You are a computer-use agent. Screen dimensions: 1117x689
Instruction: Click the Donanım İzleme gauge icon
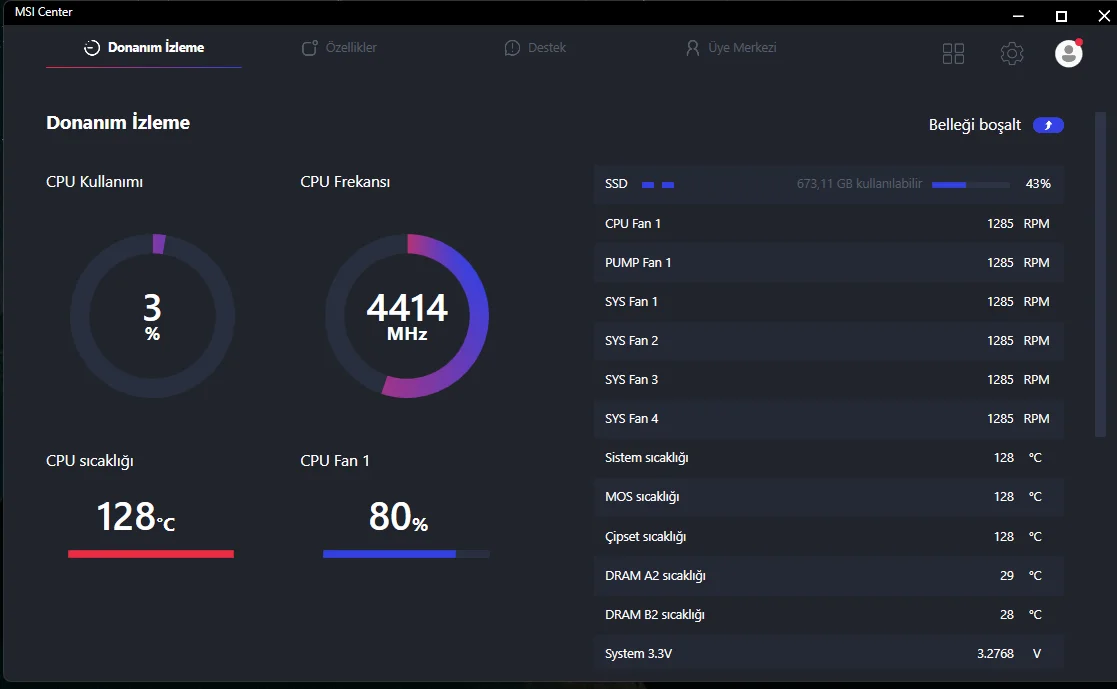pyautogui.click(x=92, y=48)
